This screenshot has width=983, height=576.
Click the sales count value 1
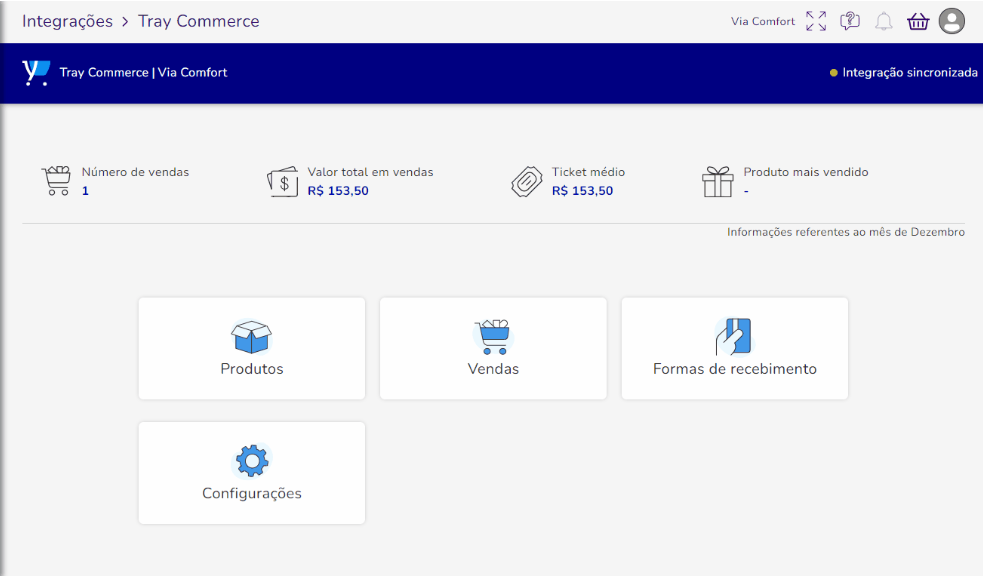coord(85,191)
